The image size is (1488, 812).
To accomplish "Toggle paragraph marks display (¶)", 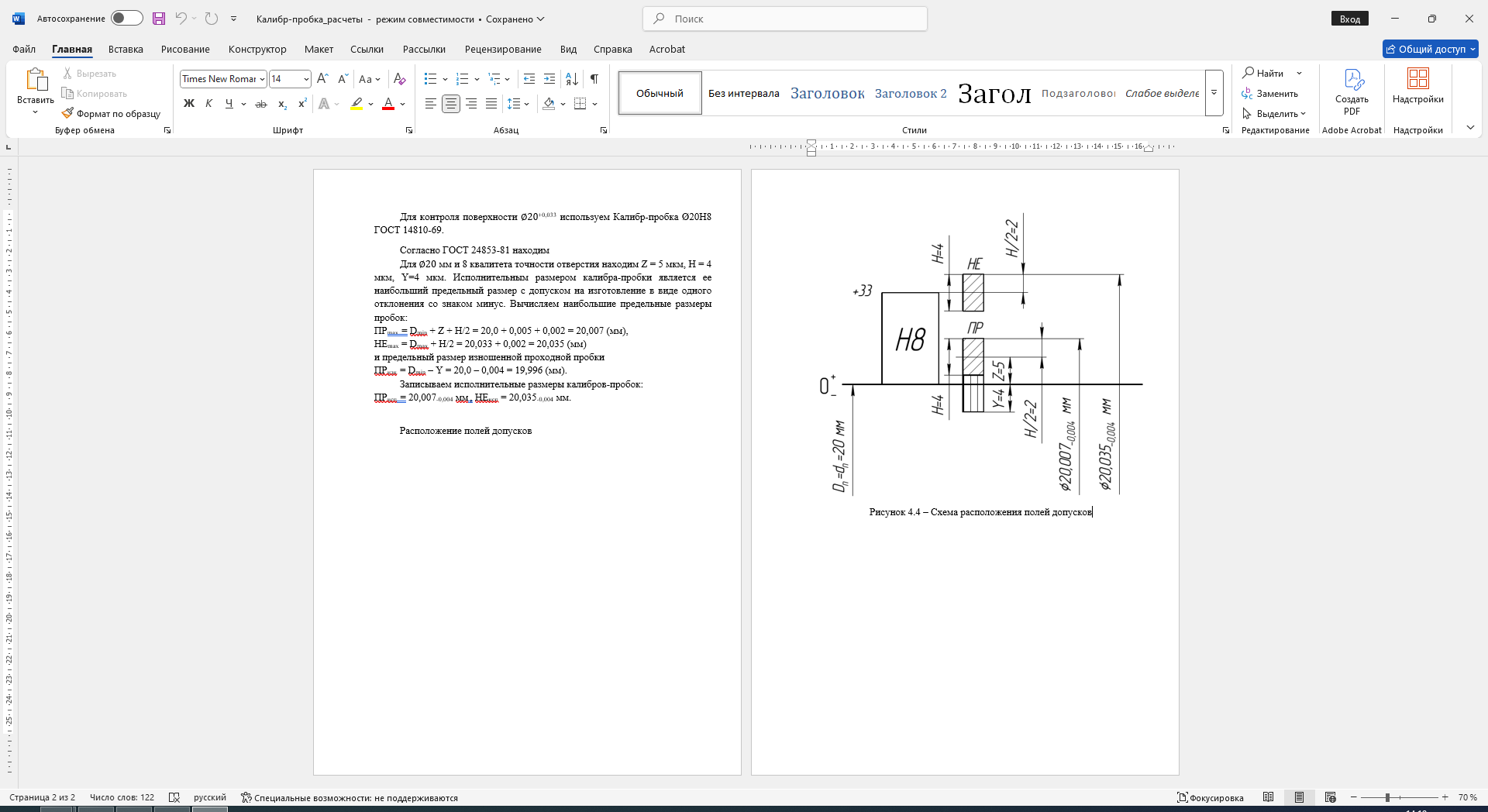I will [x=594, y=78].
